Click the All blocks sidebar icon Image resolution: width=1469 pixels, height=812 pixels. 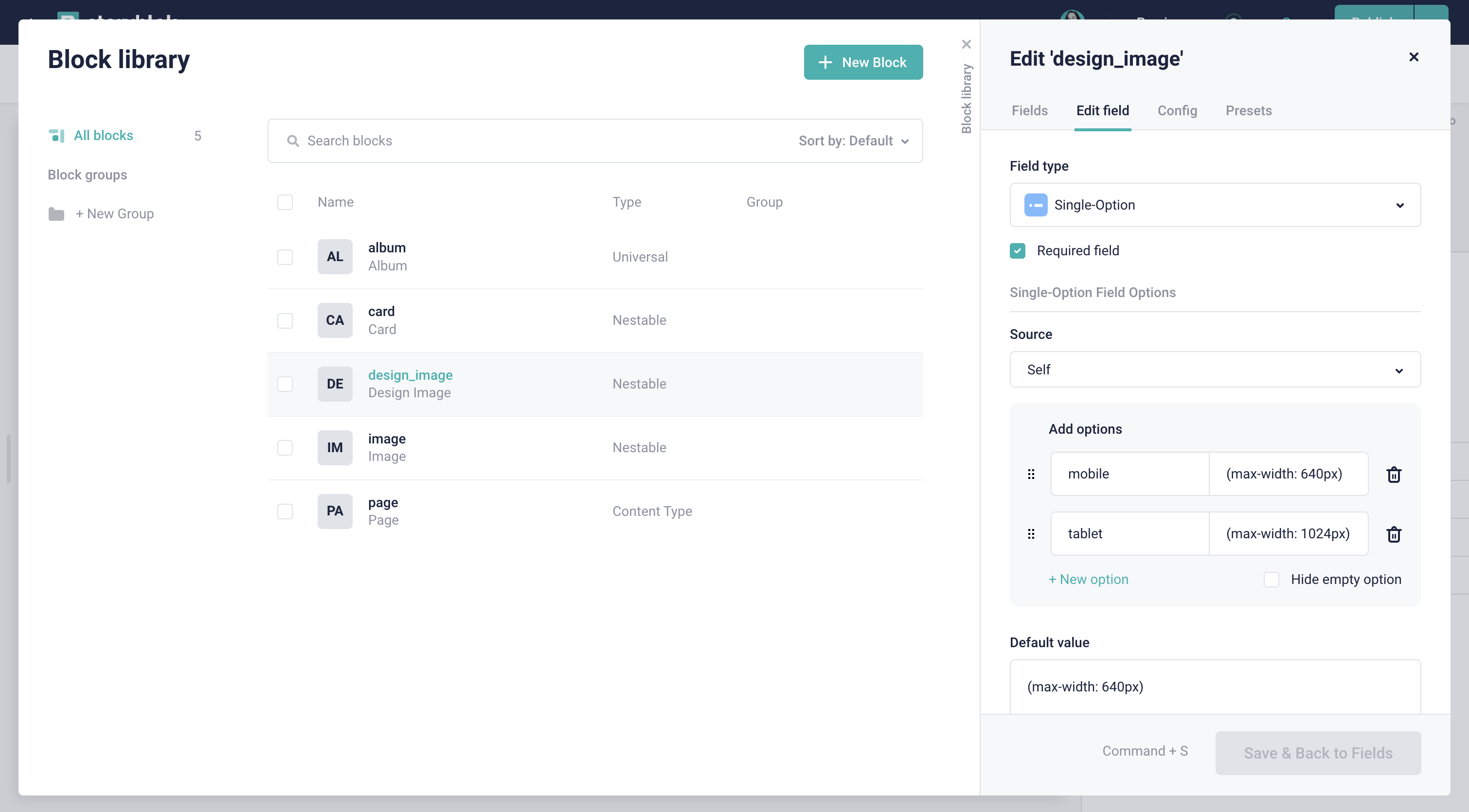click(56, 136)
